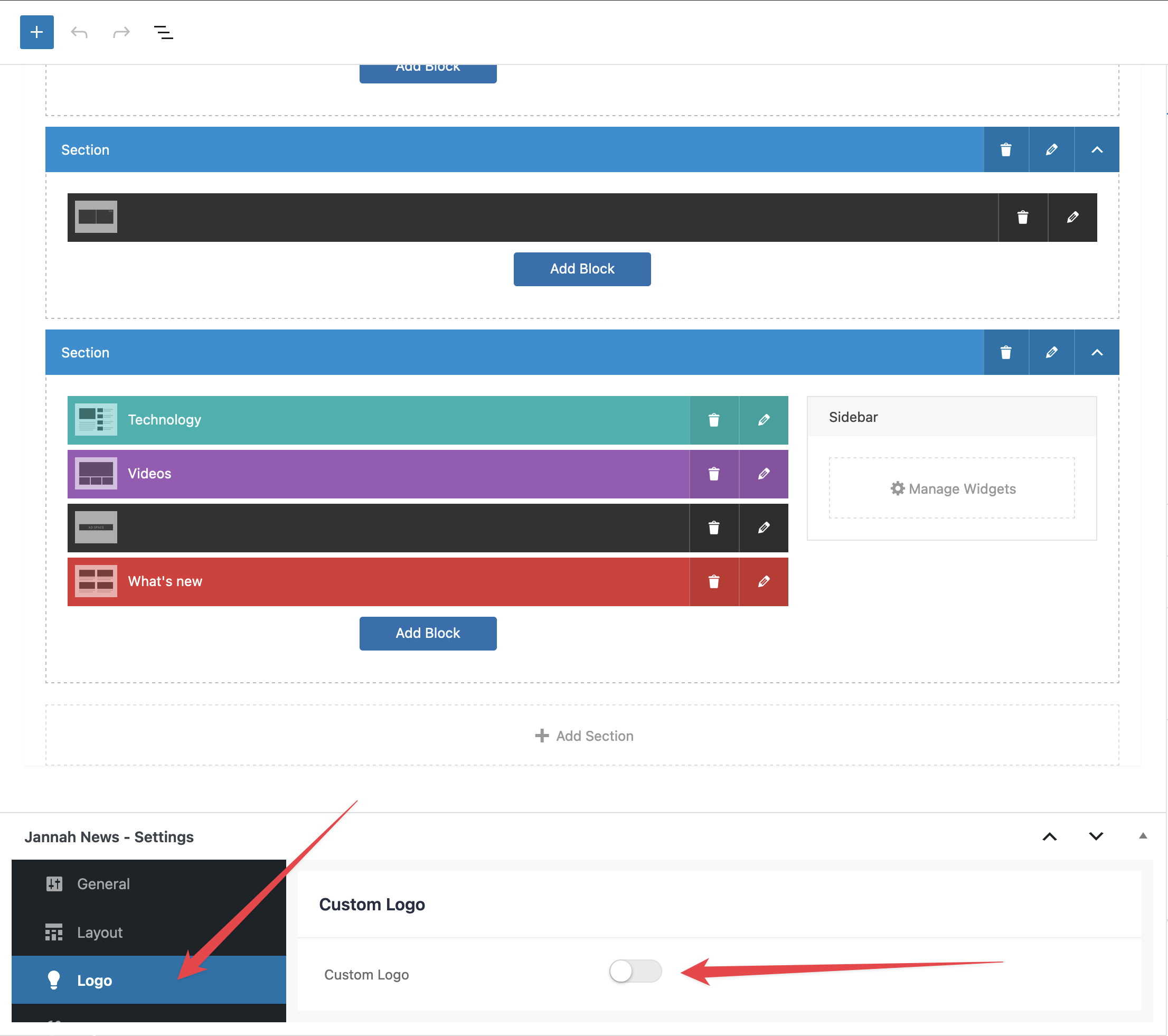Collapse the first Section with chevron
This screenshot has width=1168, height=1036.
click(1097, 150)
